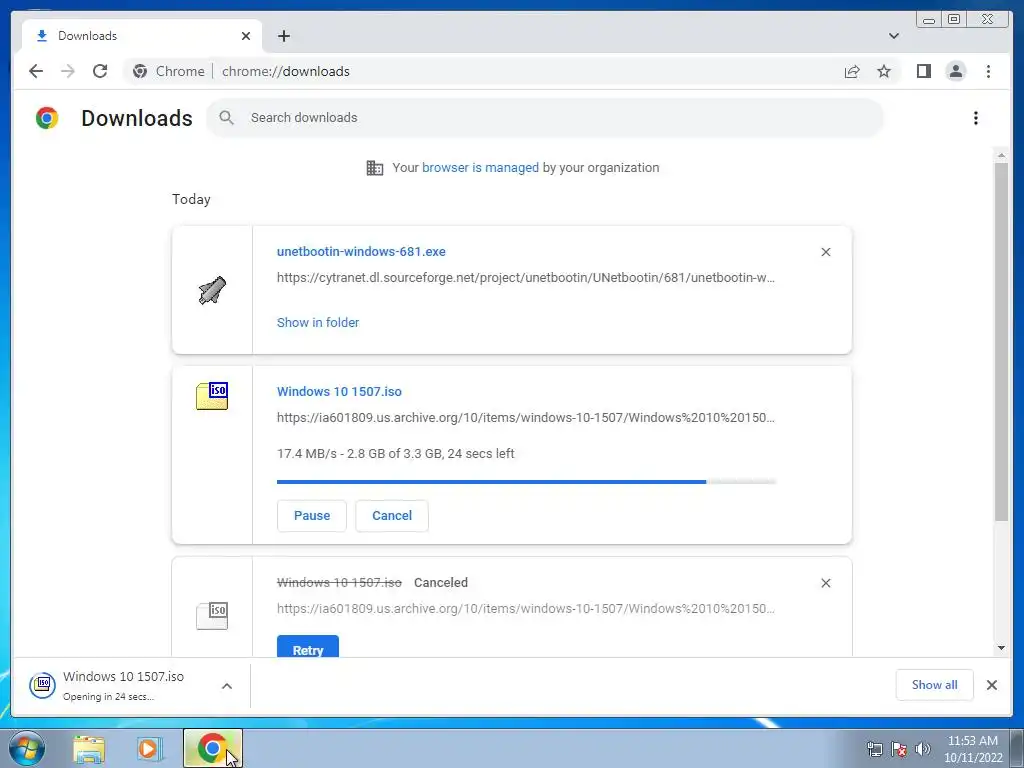Click the network tray icon
The height and width of the screenshot is (768, 1024).
click(874, 749)
